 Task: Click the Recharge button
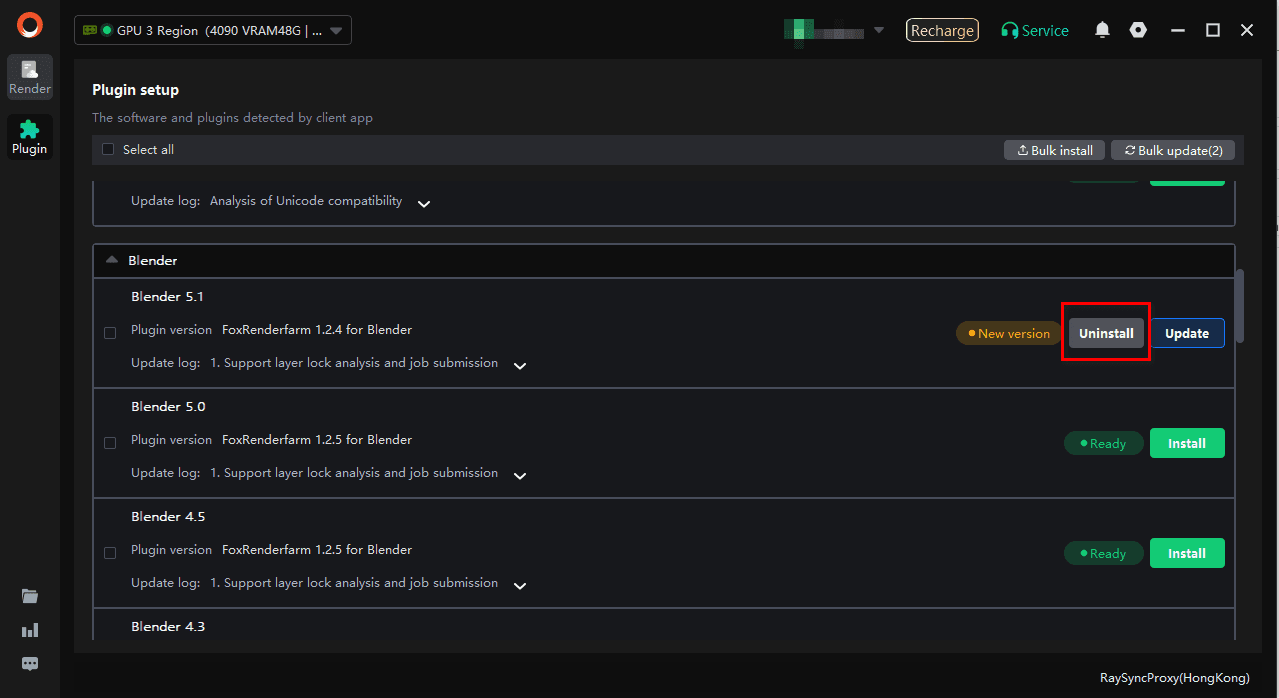tap(942, 30)
